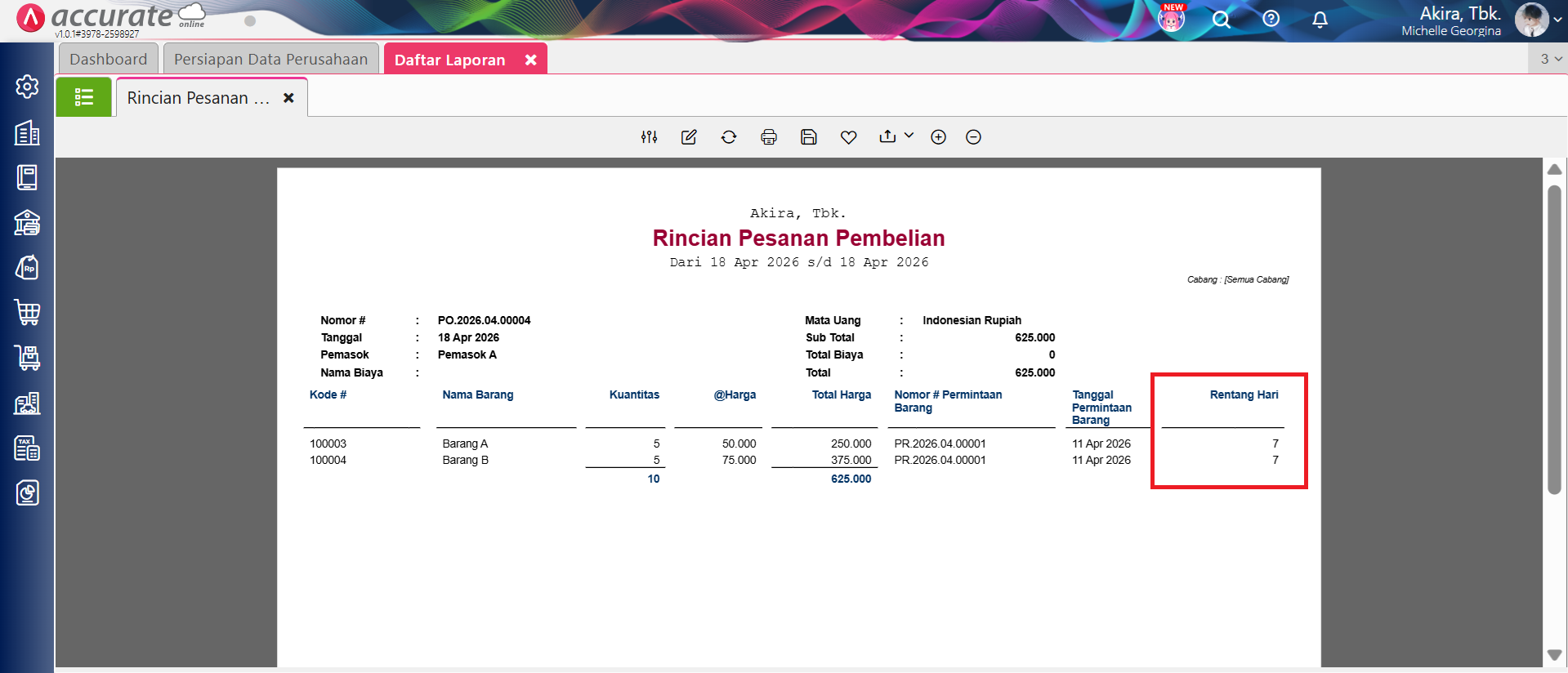Image resolution: width=1568 pixels, height=673 pixels.
Task: Zoom in using the plus circle icon
Action: click(938, 137)
